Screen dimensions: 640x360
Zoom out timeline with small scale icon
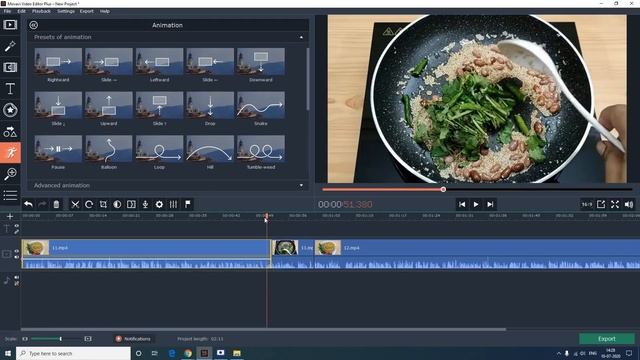point(25,339)
